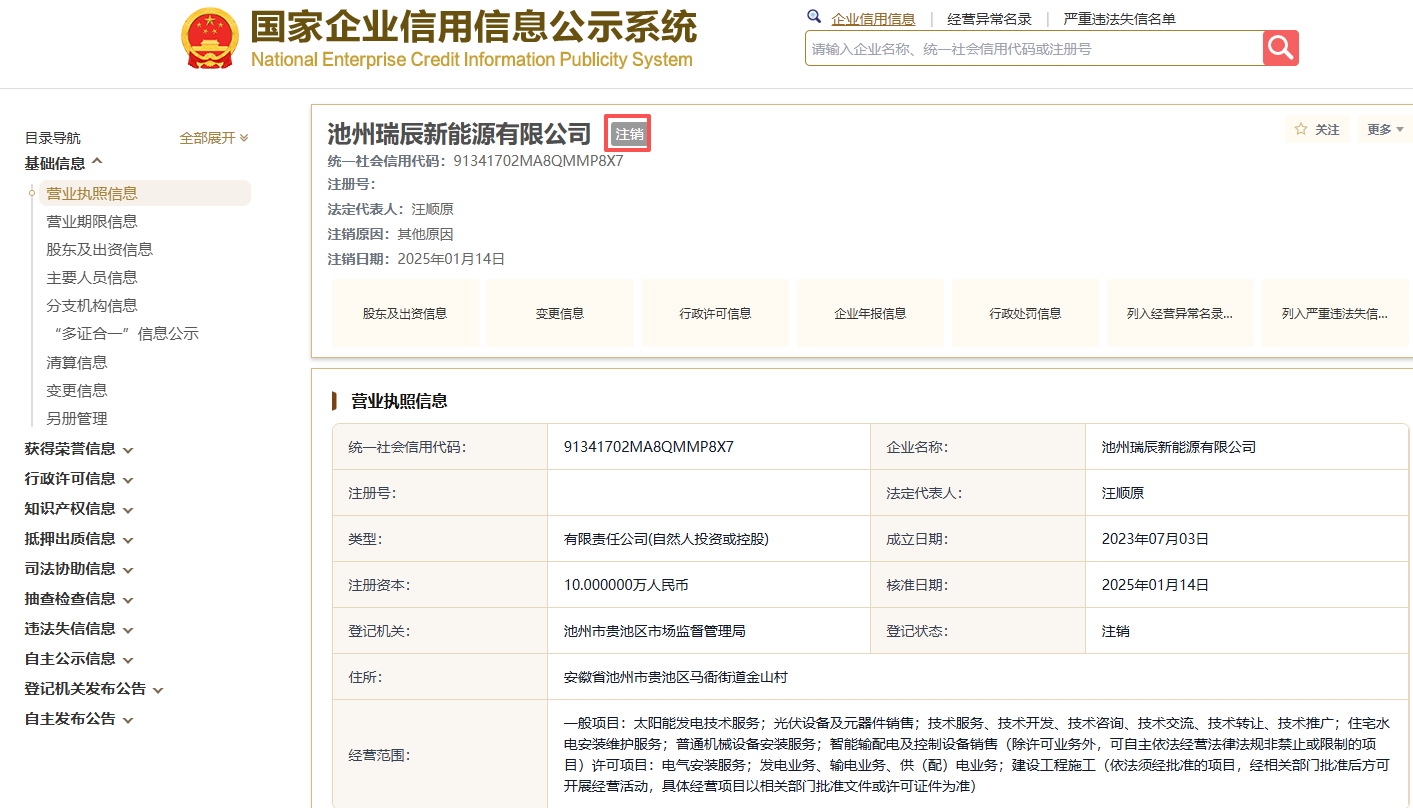Expand the 违法失信信息 section
The image size is (1413, 808).
[x=79, y=629]
